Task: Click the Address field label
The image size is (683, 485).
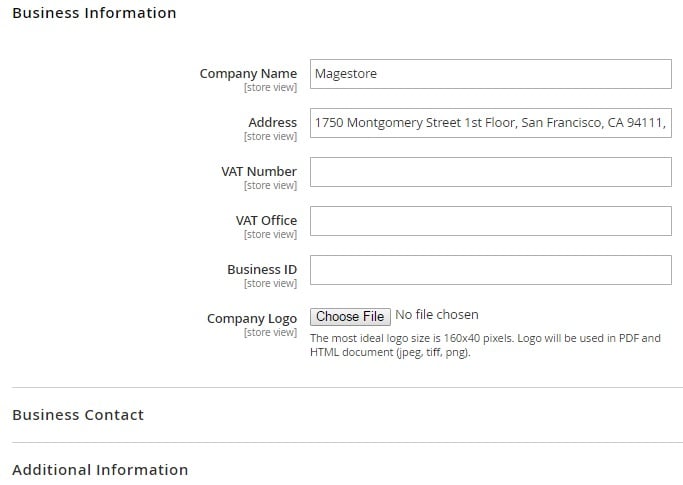Action: [x=273, y=122]
